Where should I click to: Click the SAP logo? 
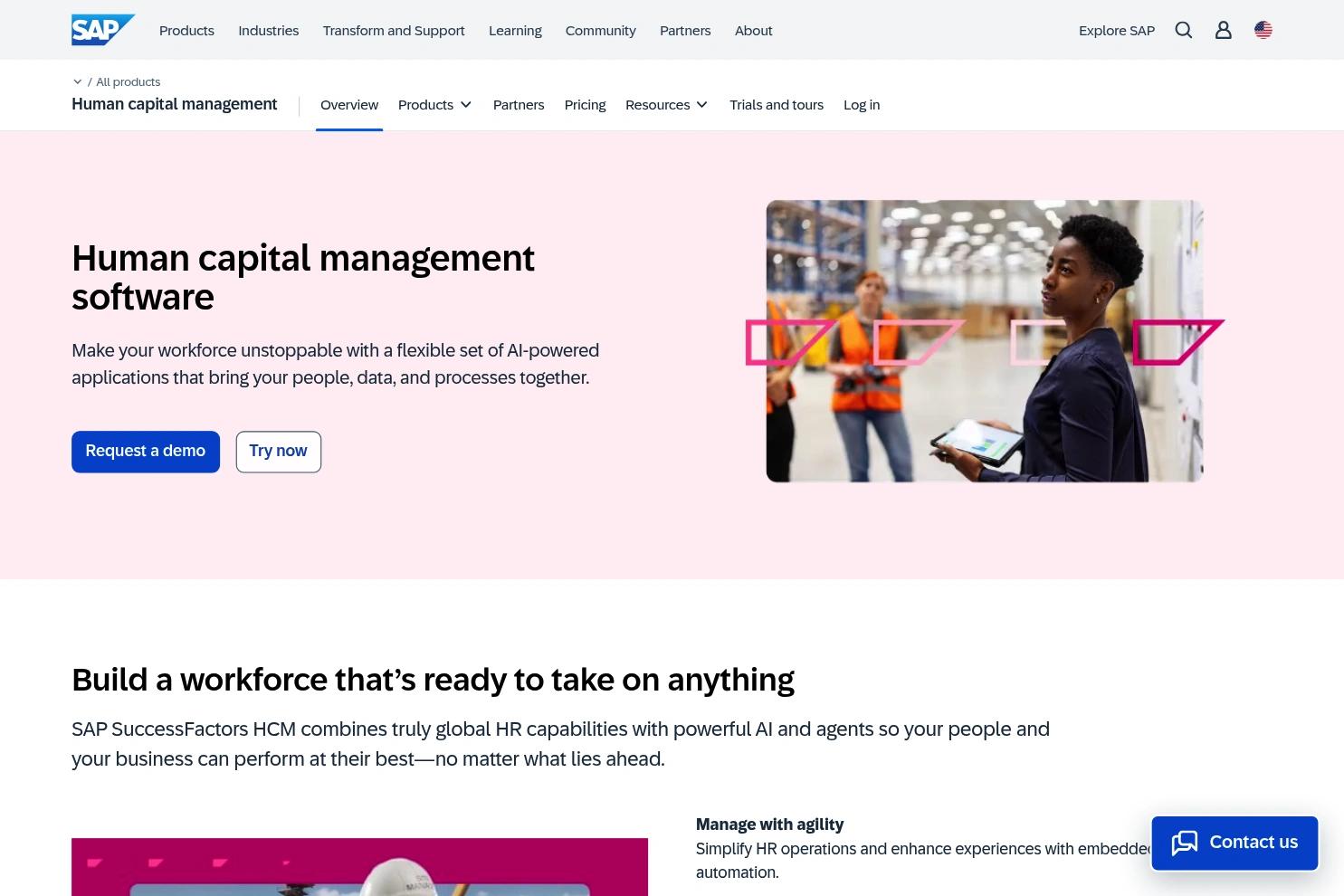(x=103, y=30)
